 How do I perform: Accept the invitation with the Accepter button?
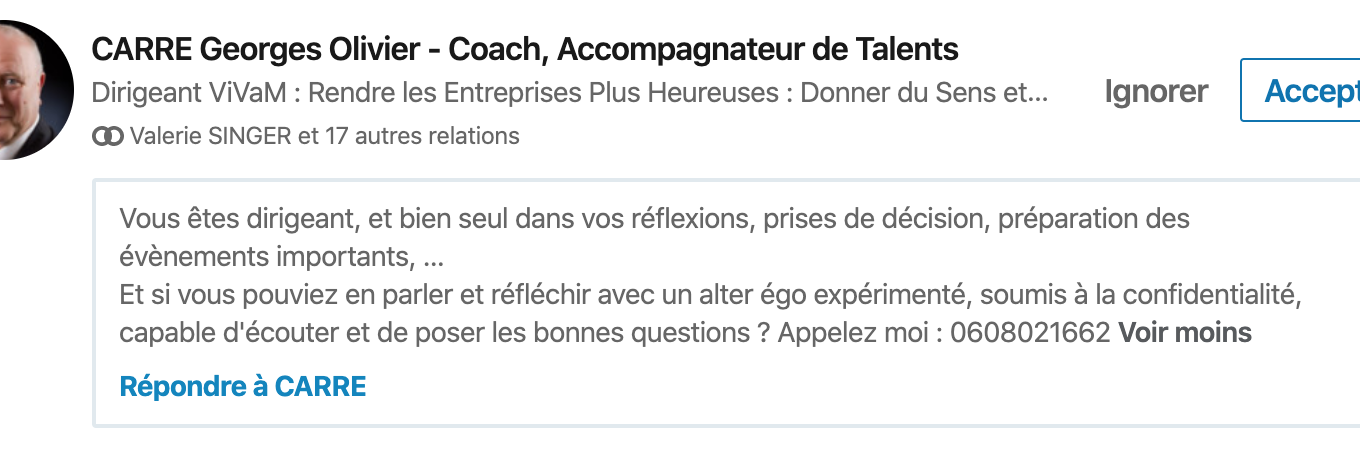click(x=1301, y=90)
